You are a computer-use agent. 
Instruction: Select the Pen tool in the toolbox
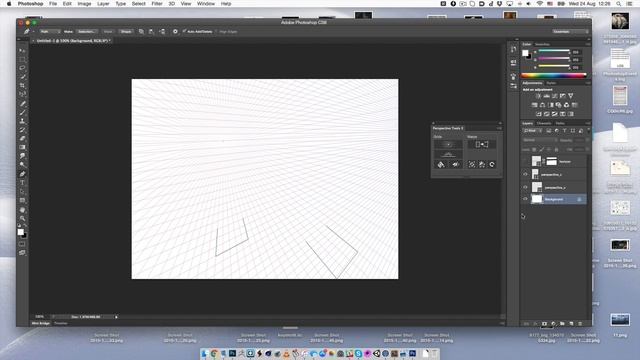coord(22,174)
